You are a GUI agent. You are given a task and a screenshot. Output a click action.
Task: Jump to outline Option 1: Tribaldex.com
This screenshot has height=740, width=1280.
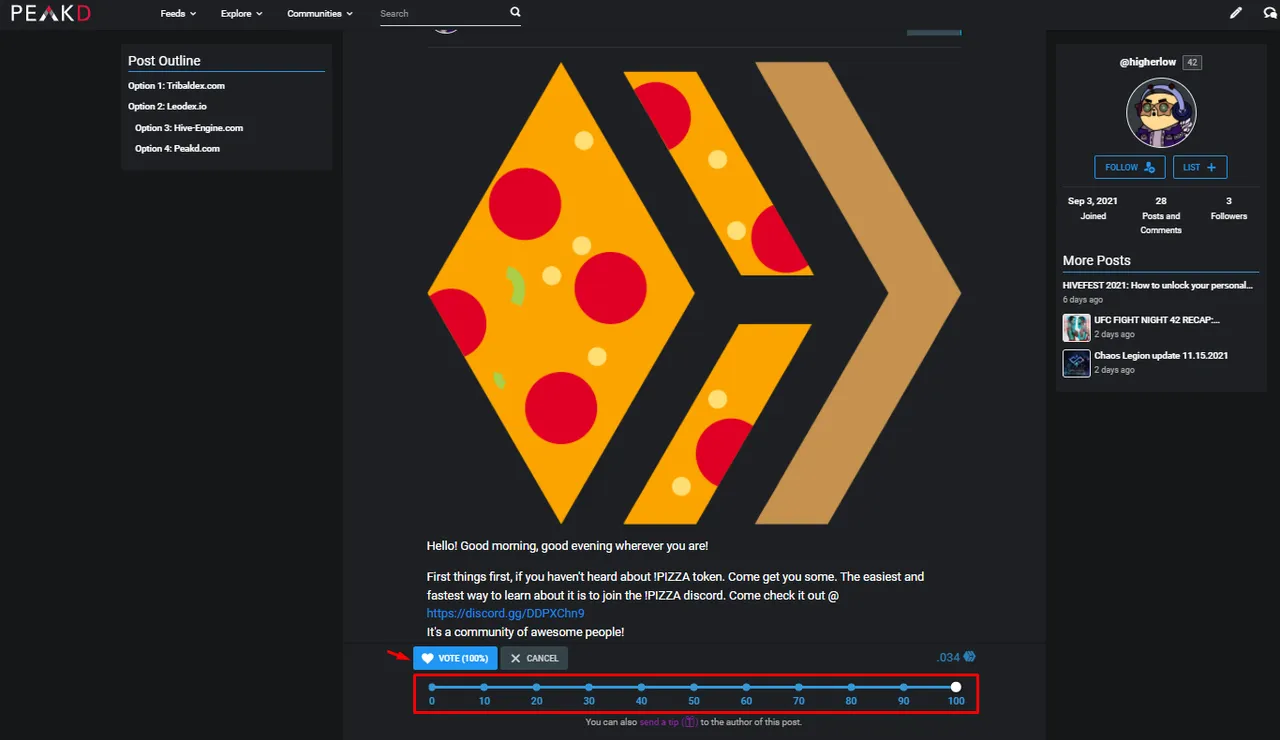click(176, 86)
